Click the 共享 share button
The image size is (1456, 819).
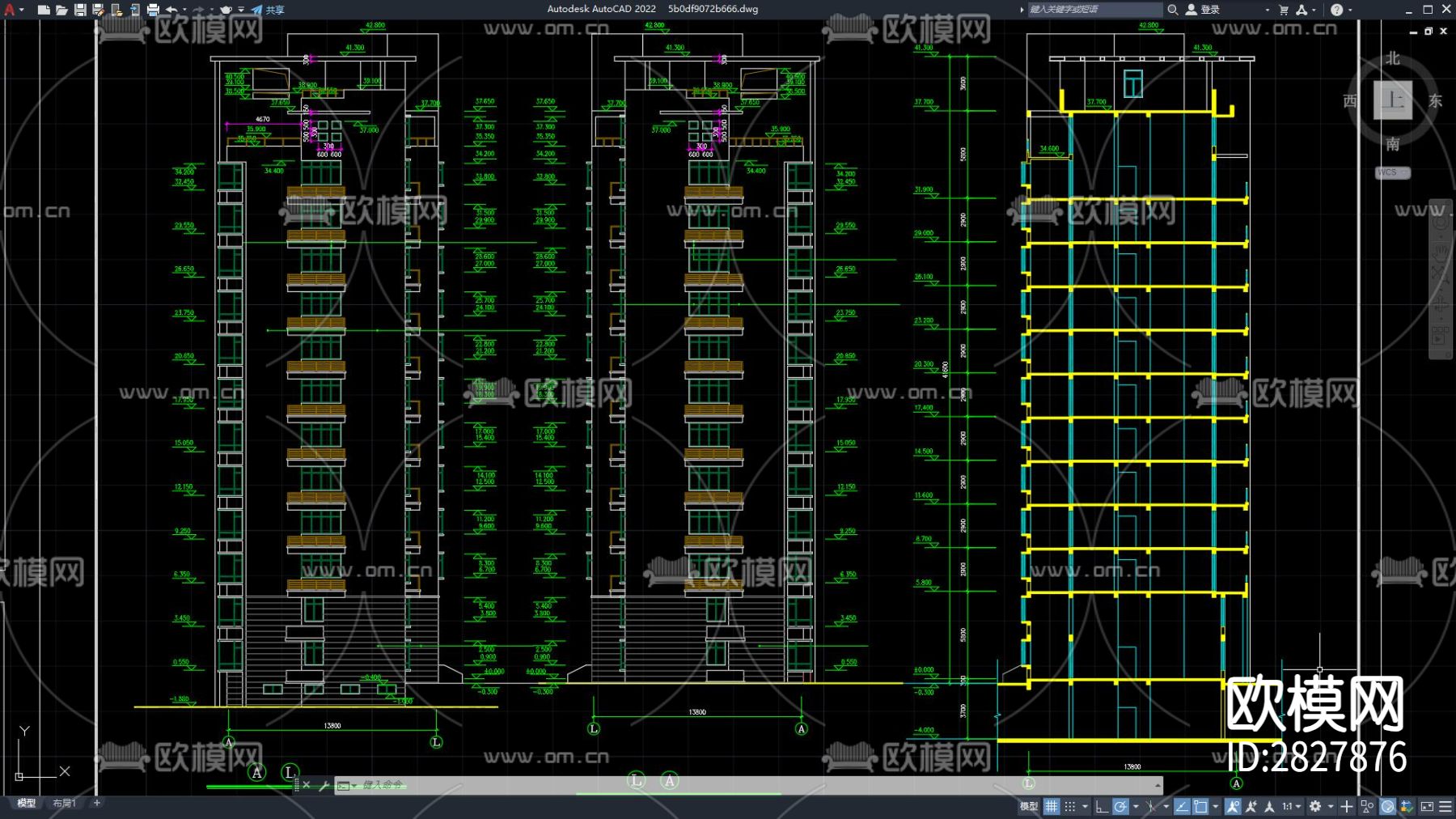coord(268,10)
